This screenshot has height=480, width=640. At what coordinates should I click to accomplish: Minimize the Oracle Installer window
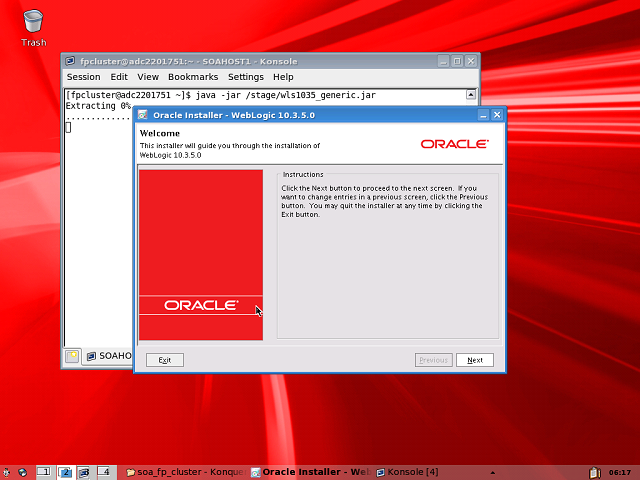coord(483,115)
